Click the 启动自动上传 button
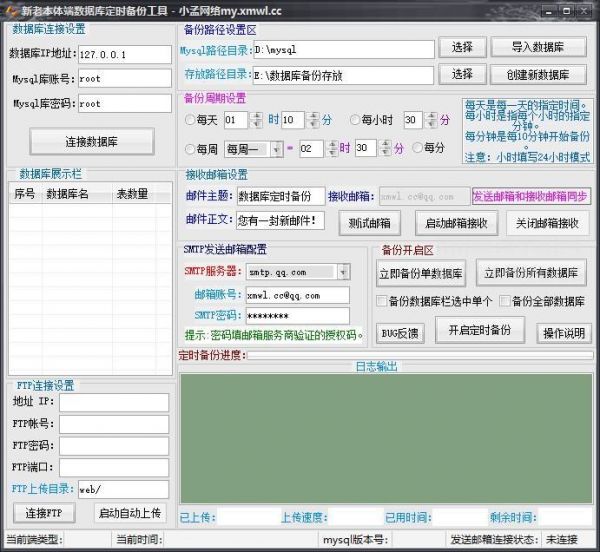The image size is (600, 552). (130, 513)
